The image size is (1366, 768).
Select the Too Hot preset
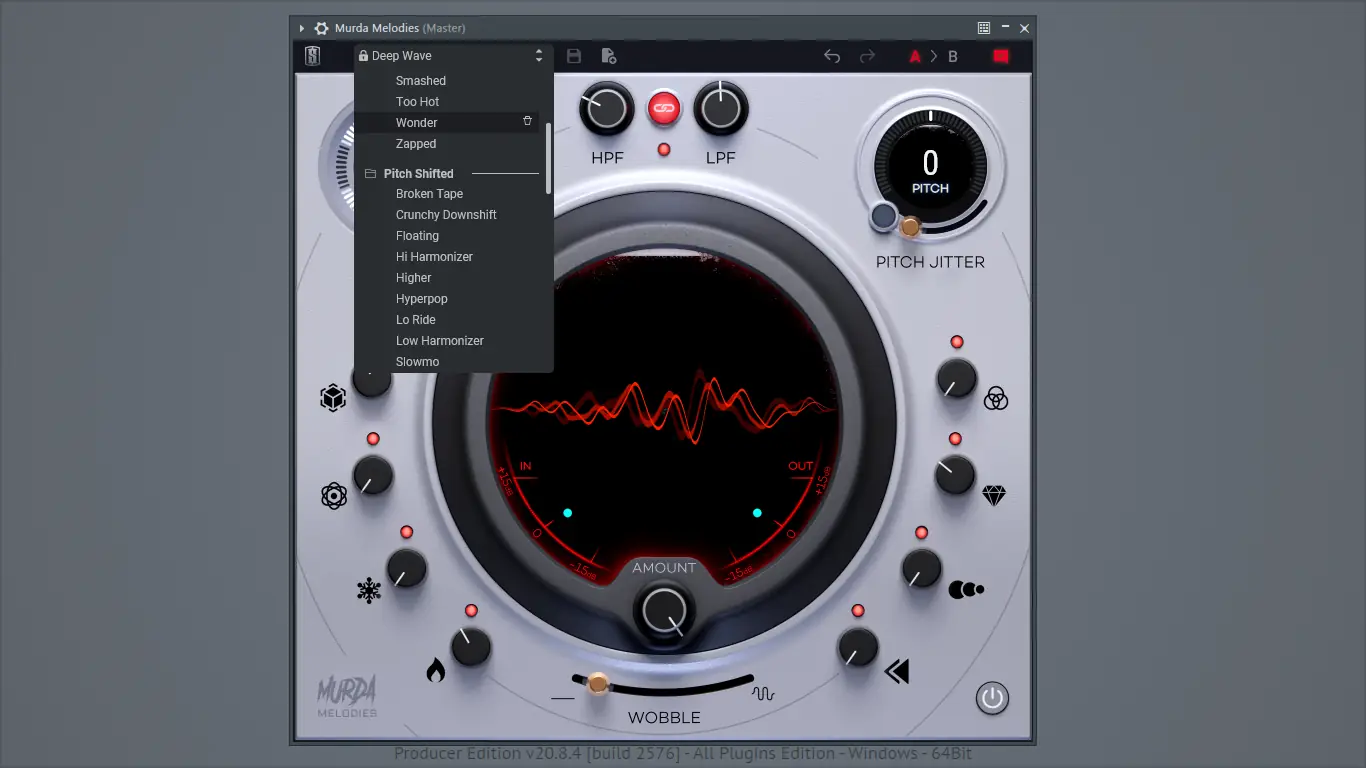(x=417, y=102)
